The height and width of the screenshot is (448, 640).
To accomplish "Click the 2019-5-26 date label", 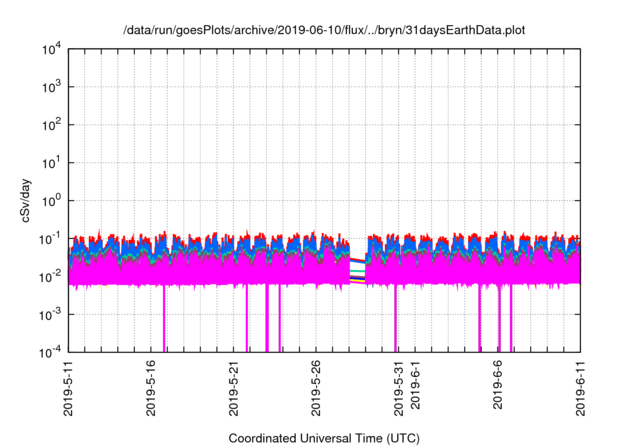I will (x=316, y=388).
